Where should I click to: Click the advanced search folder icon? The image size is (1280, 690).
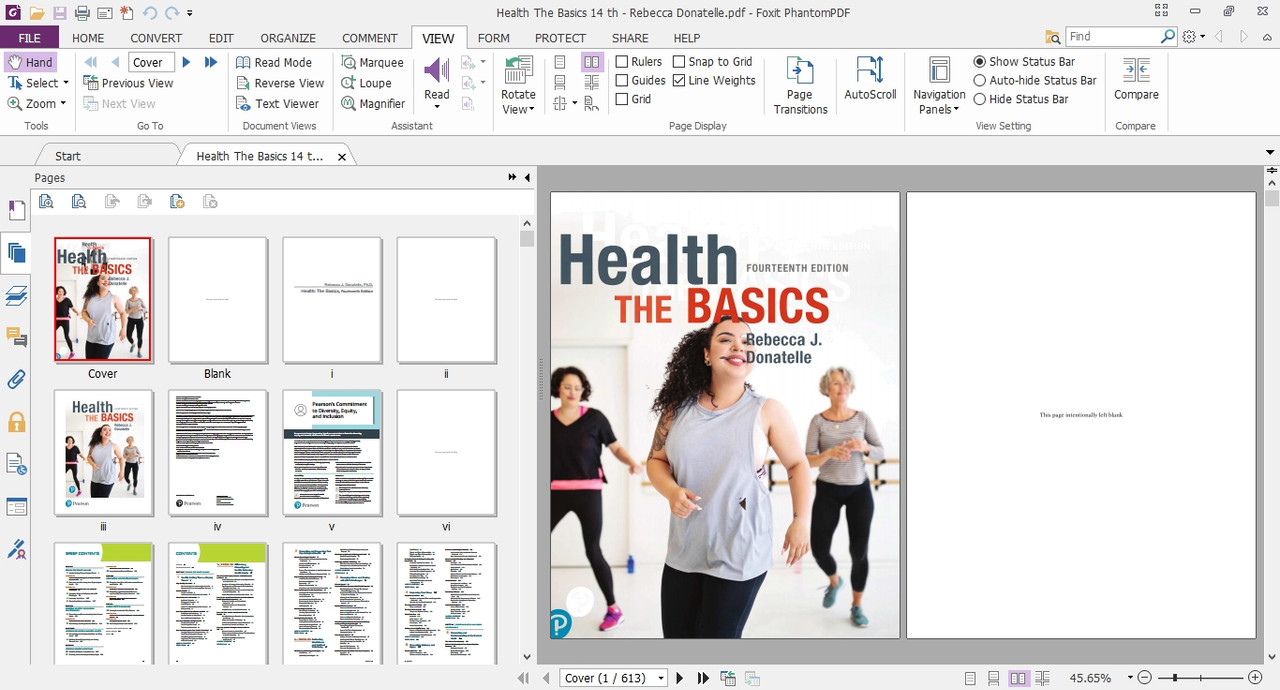1053,37
